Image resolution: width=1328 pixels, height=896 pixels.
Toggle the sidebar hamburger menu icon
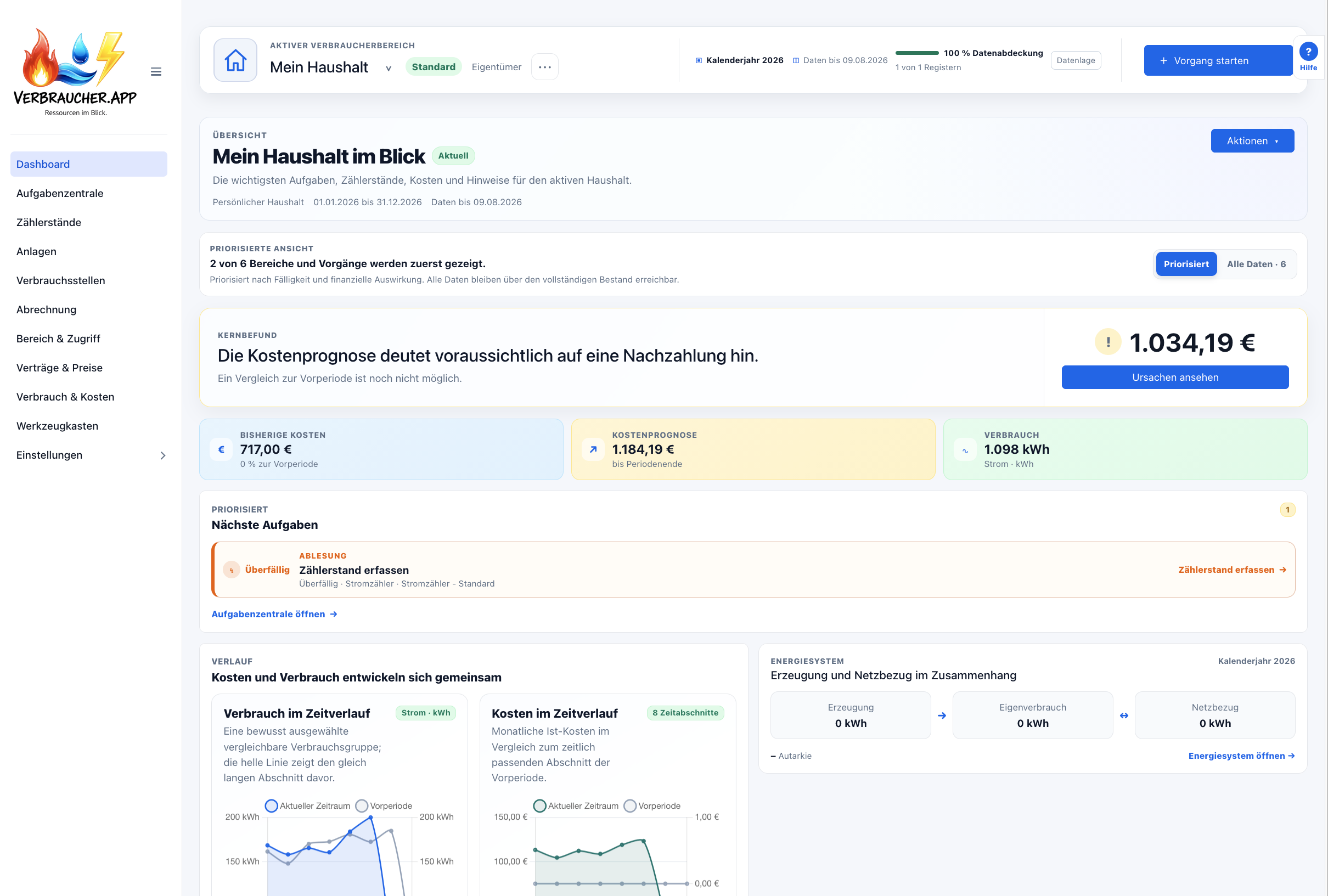point(156,71)
